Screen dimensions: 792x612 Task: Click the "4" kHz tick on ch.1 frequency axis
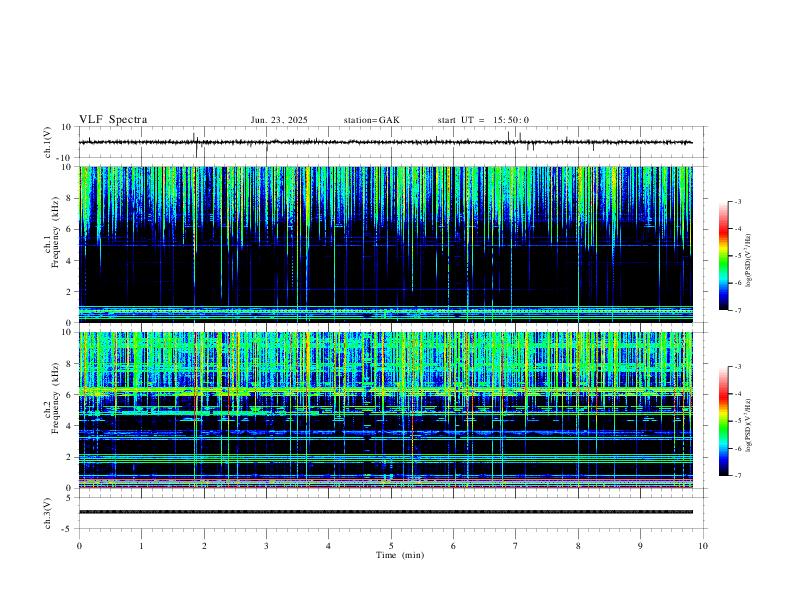point(69,261)
